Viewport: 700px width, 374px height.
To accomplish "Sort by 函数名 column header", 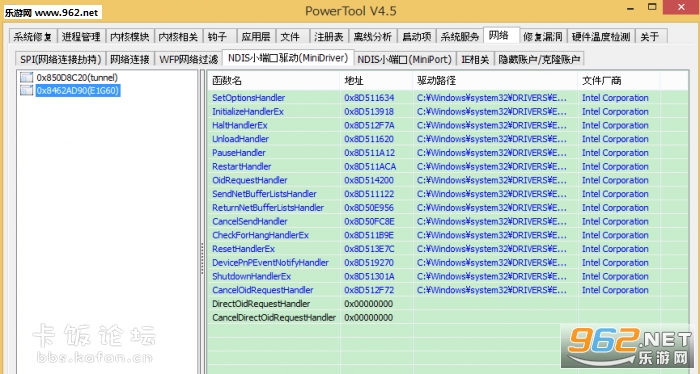I will click(x=274, y=80).
